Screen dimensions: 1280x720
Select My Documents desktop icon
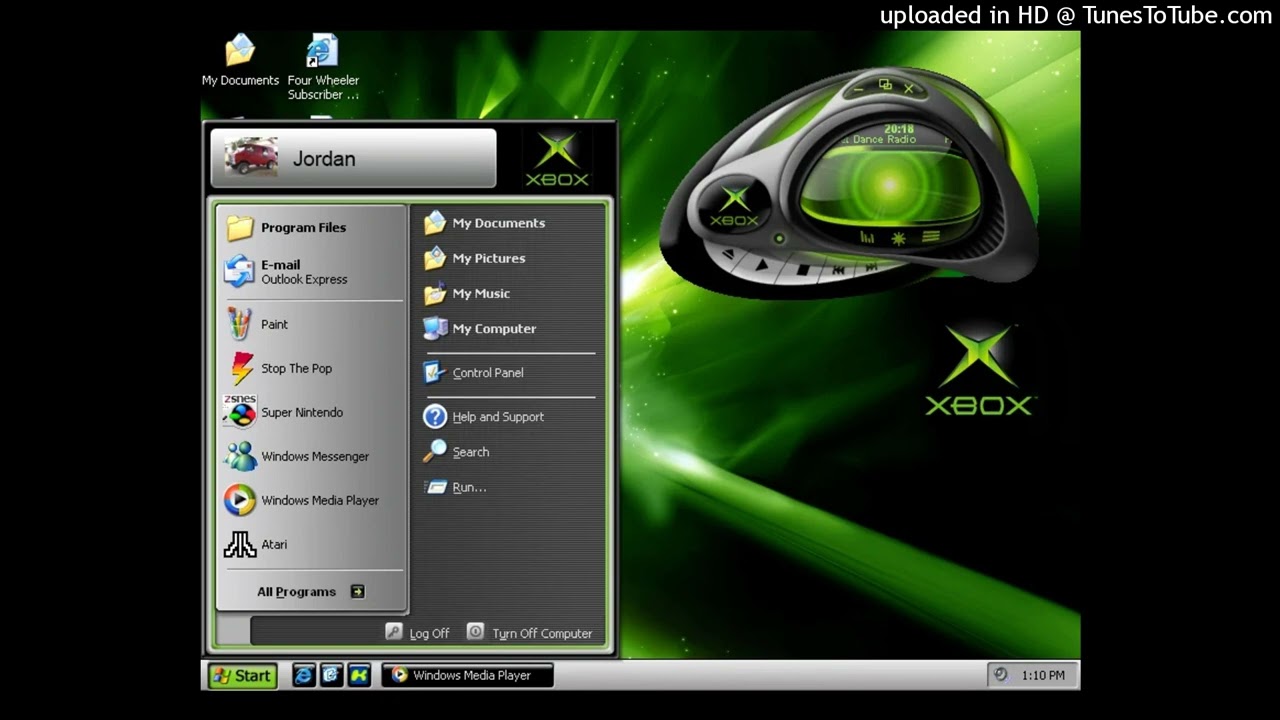[240, 60]
